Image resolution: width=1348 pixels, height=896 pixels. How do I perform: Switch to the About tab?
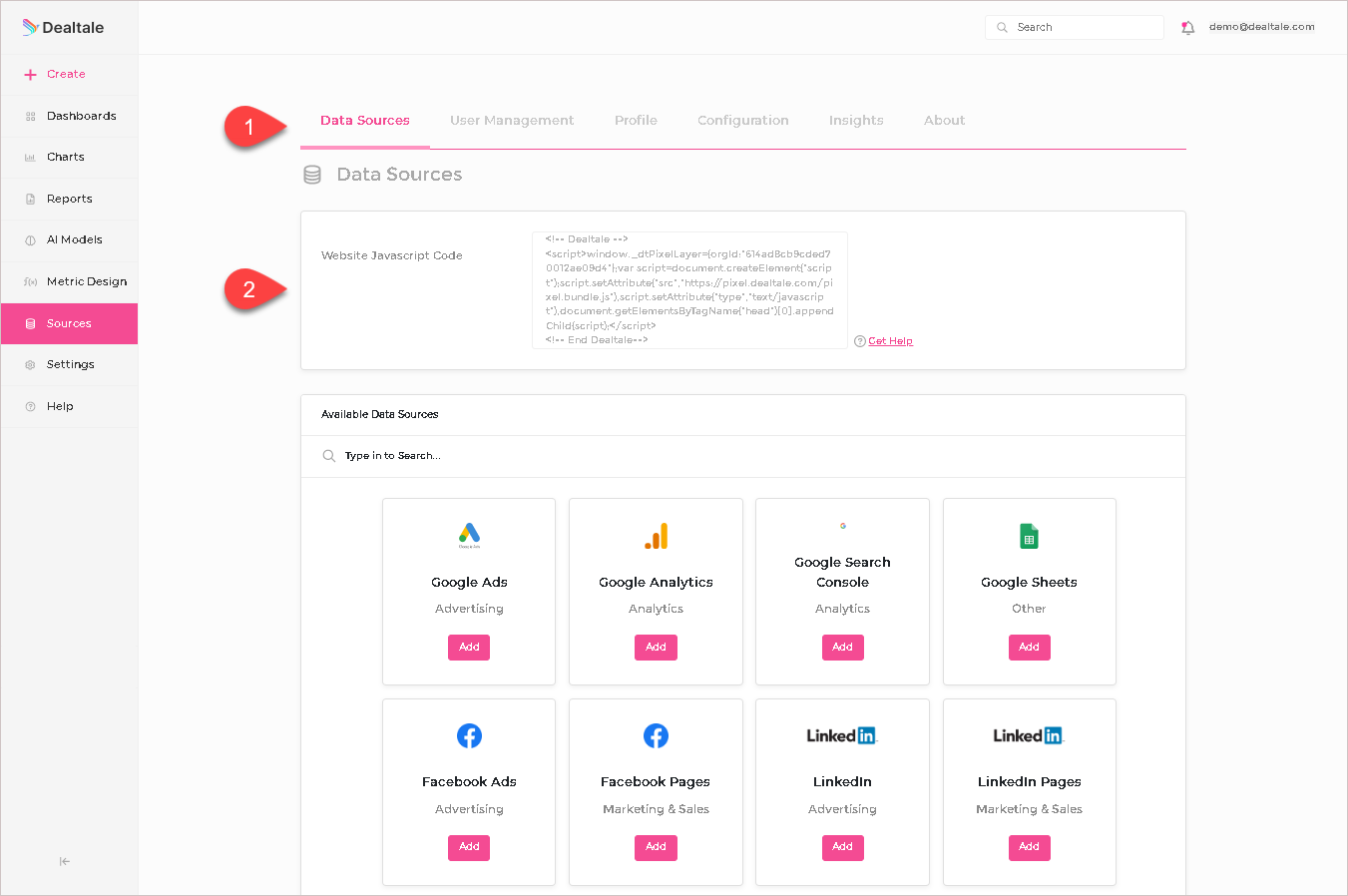944,121
